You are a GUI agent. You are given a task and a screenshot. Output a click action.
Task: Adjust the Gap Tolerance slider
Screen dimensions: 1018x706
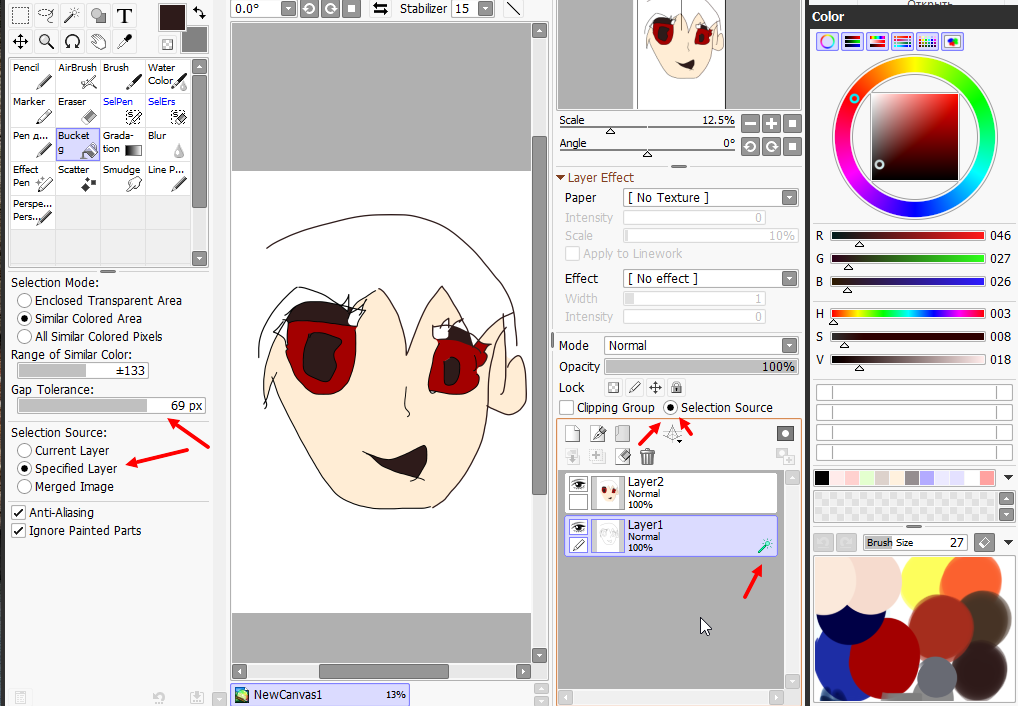pyautogui.click(x=111, y=405)
